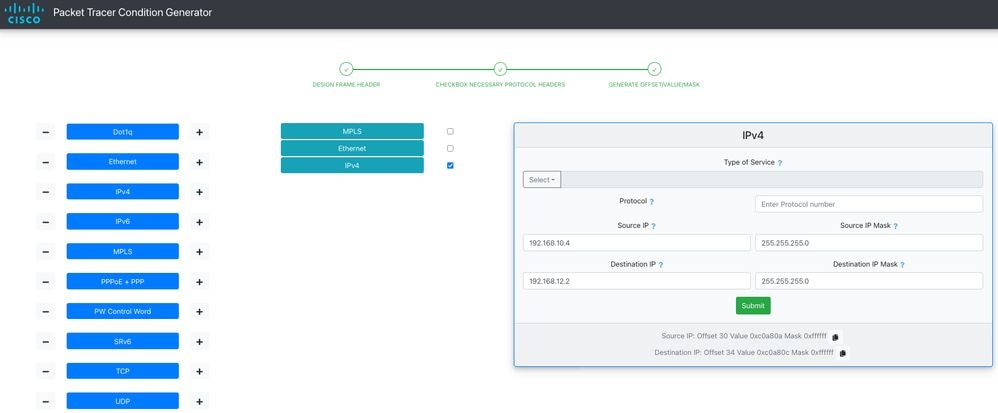The image size is (998, 413).
Task: Click Source IP Offset 30 result text
Action: 744,336
